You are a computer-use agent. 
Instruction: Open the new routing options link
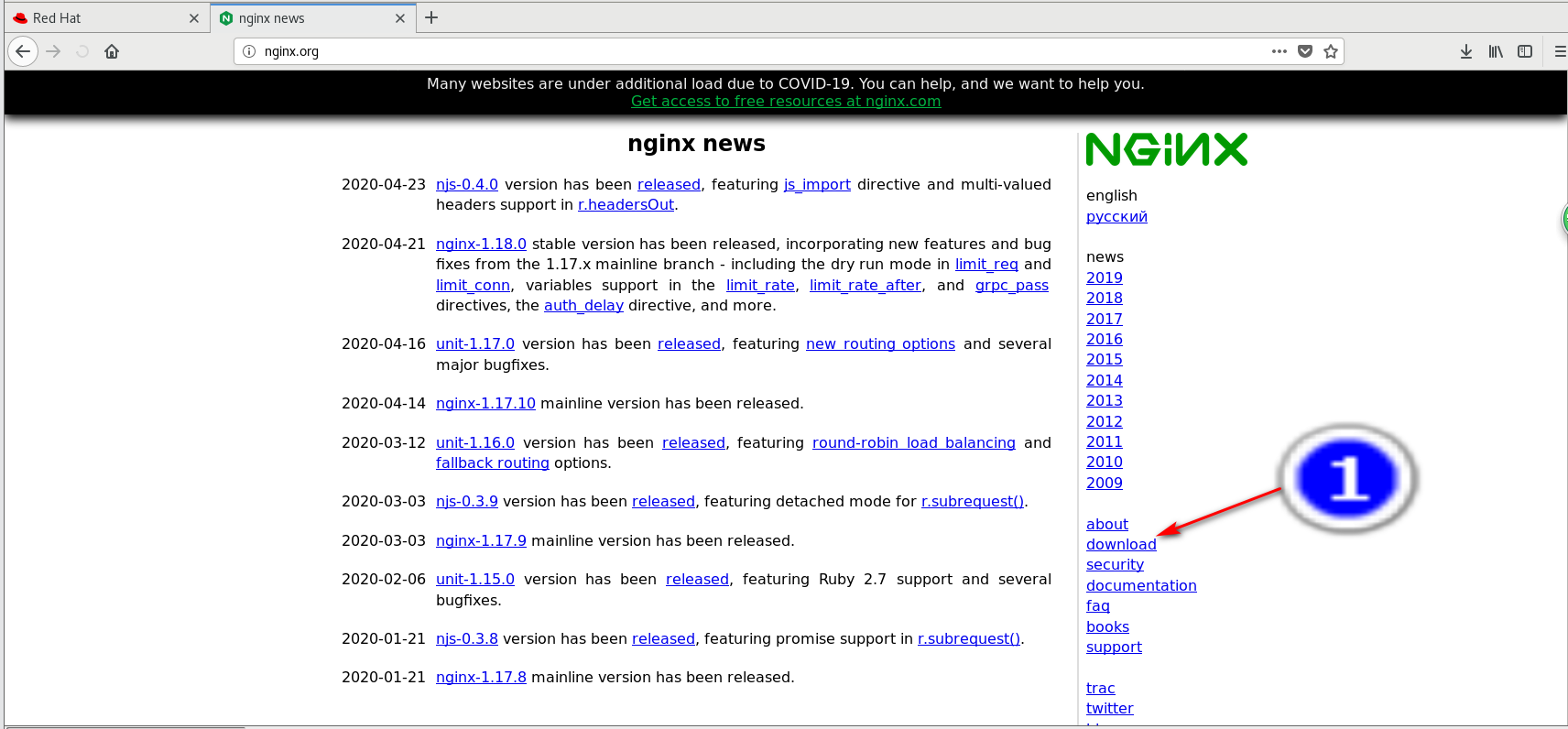[x=880, y=343]
